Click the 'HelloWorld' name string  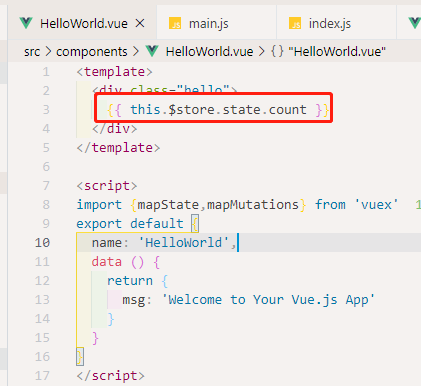coord(183,243)
